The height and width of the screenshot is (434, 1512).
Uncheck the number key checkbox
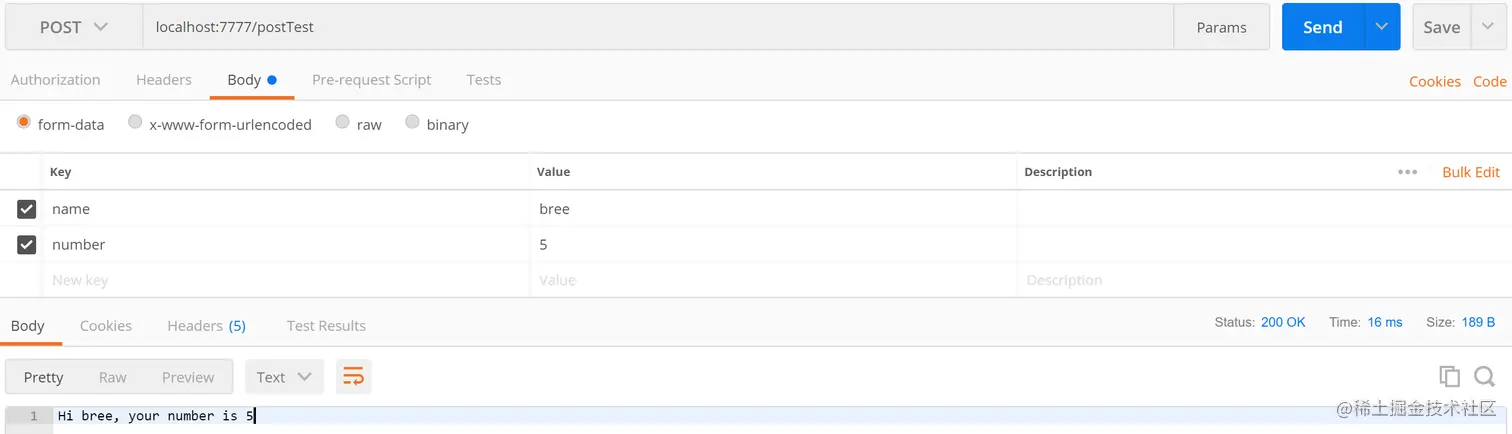click(27, 245)
